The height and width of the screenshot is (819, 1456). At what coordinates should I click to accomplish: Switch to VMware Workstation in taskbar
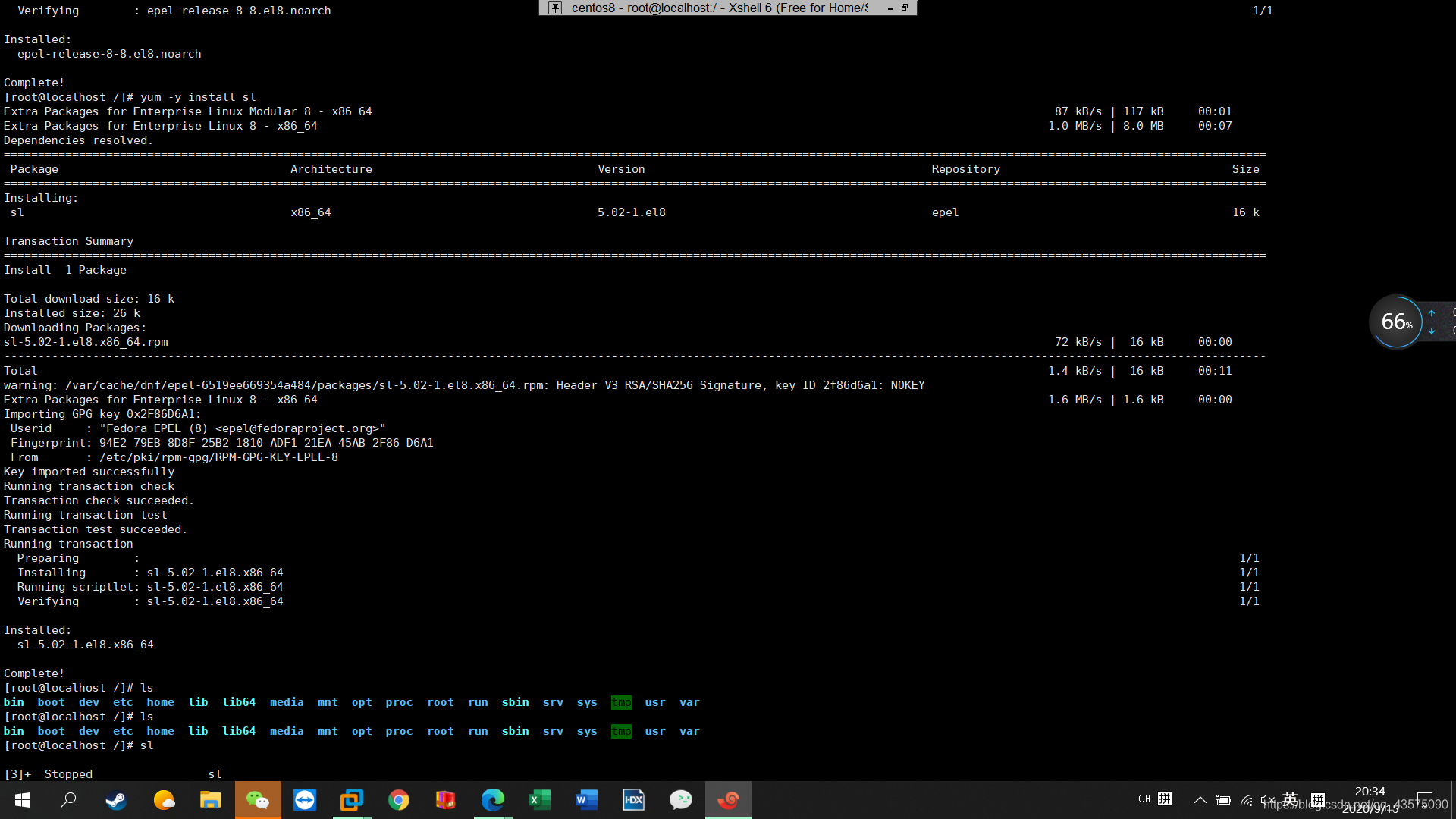tap(352, 800)
